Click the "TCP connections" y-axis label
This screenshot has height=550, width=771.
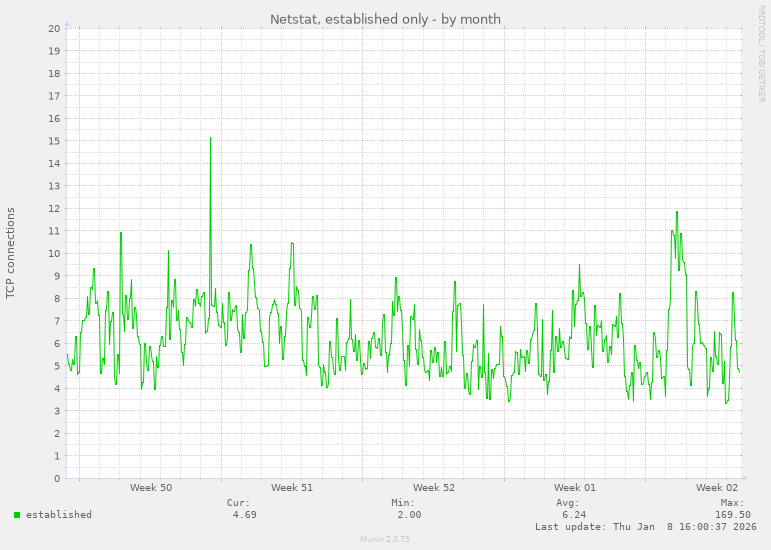pyautogui.click(x=11, y=253)
